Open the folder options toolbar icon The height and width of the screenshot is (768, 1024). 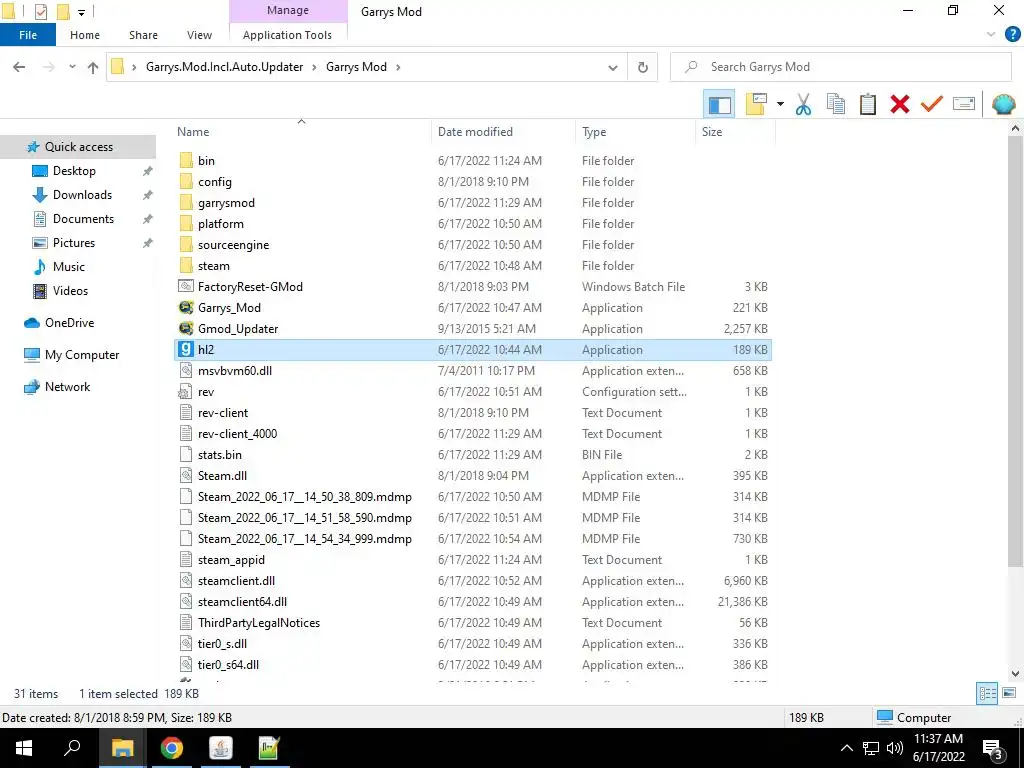point(756,104)
